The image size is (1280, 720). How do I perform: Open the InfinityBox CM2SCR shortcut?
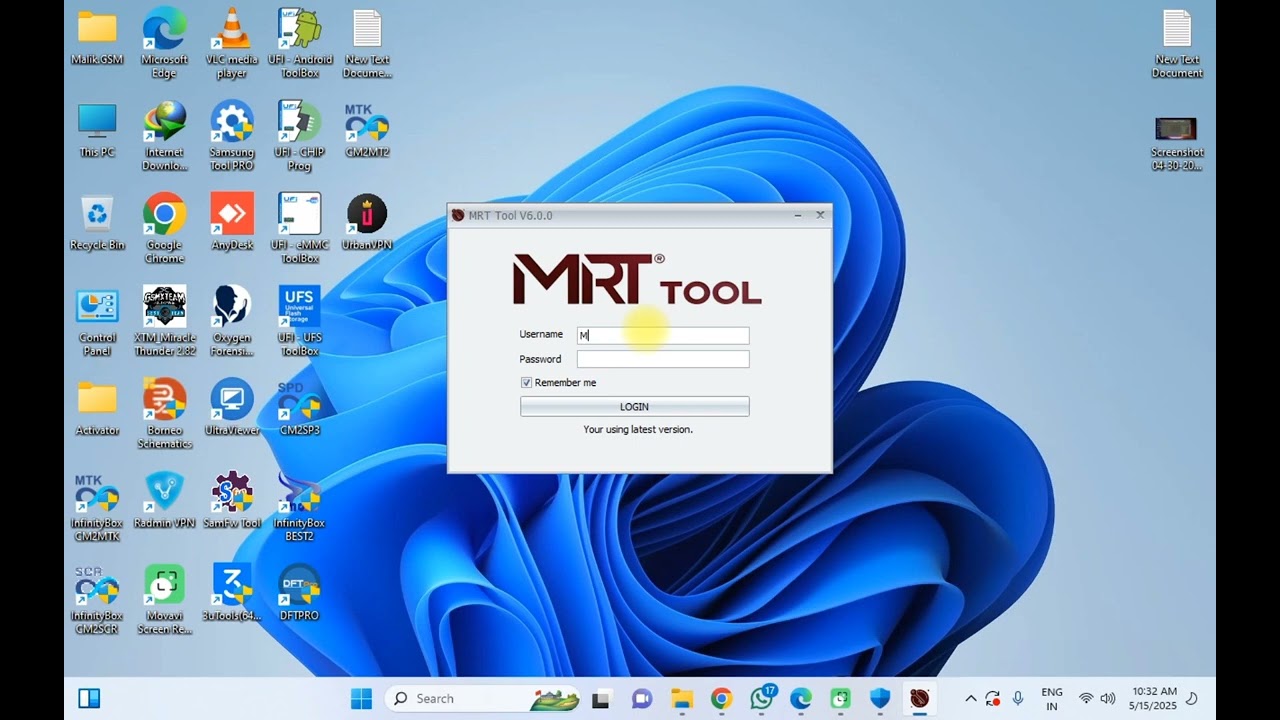point(97,600)
